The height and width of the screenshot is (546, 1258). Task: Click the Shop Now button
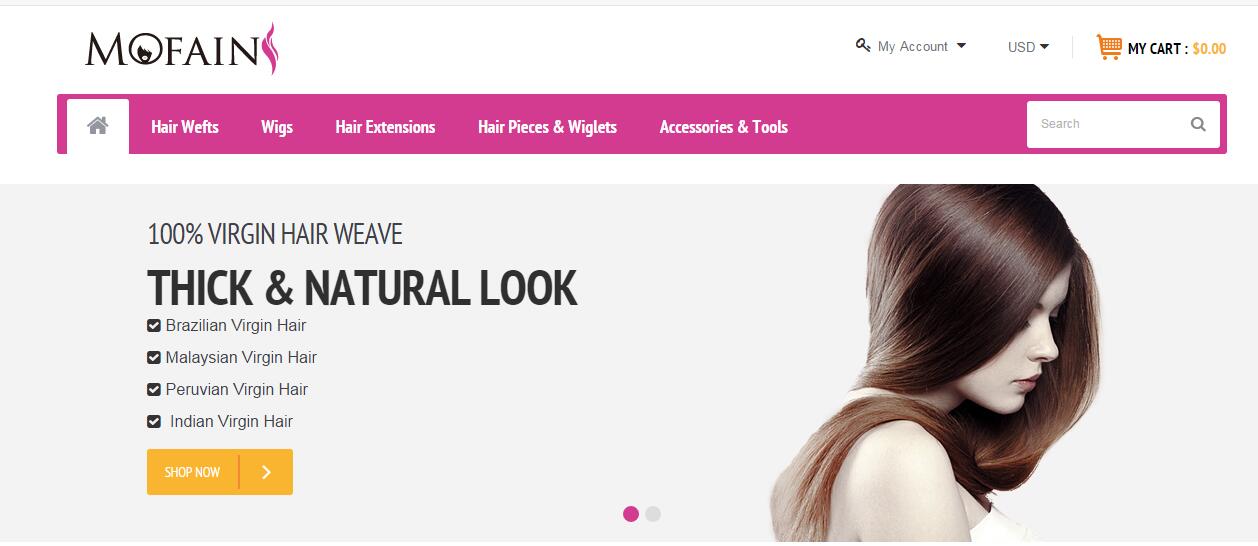click(220, 472)
